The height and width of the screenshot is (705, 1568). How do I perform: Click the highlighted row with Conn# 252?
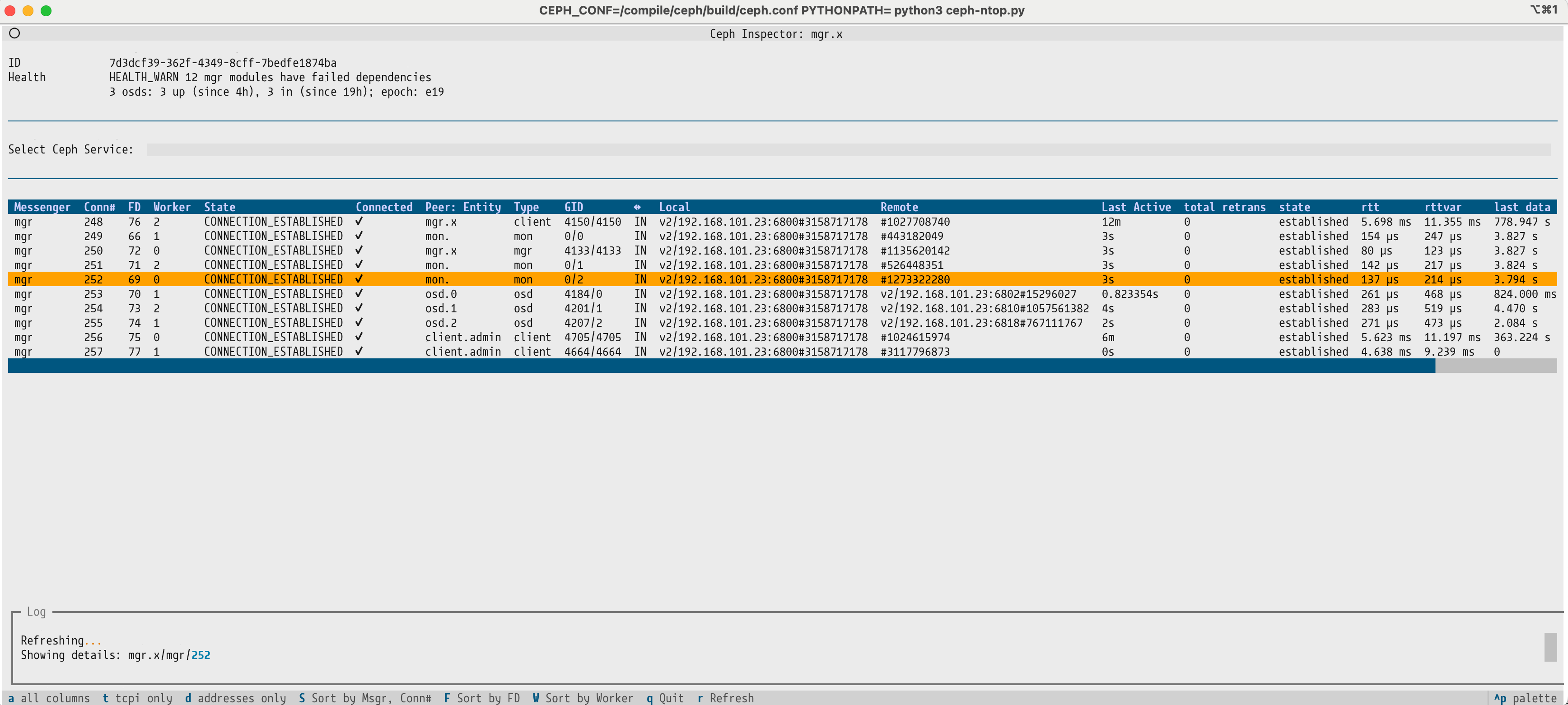pyautogui.click(x=782, y=279)
